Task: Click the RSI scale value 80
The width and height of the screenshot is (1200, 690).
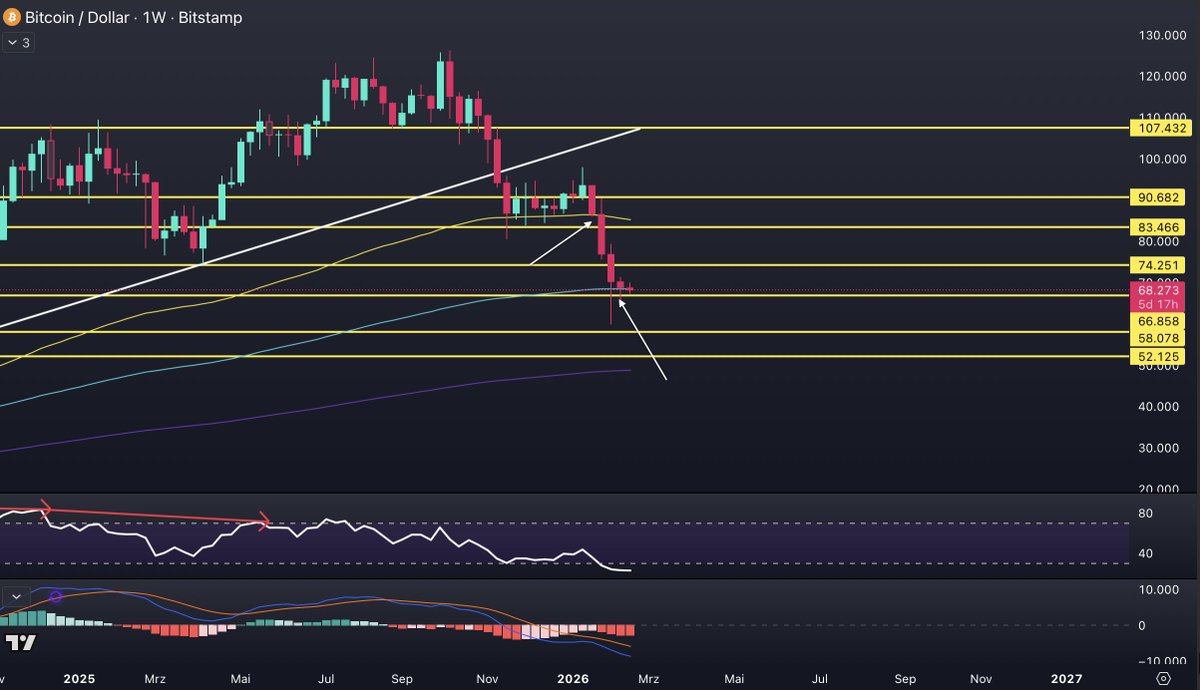Action: click(x=1146, y=514)
